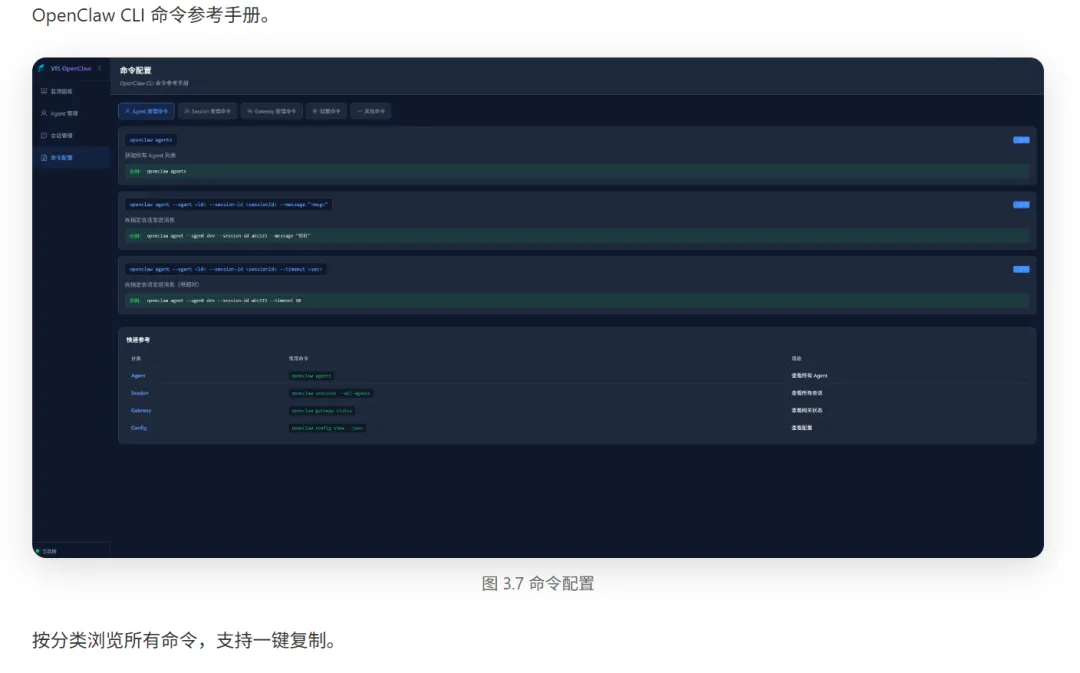Switch to the Gateway 管理命令 tab

[272, 111]
